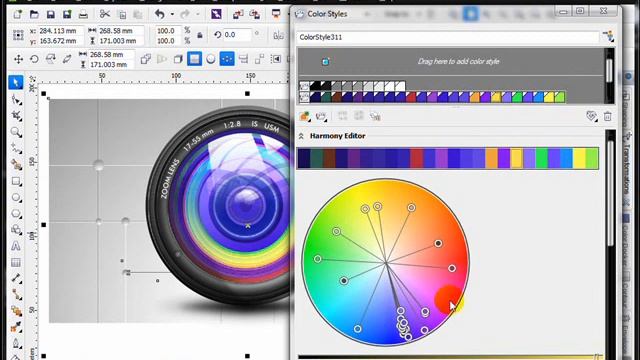Click the Import icon in the toolbar
640x360 pixels.
tap(238, 15)
